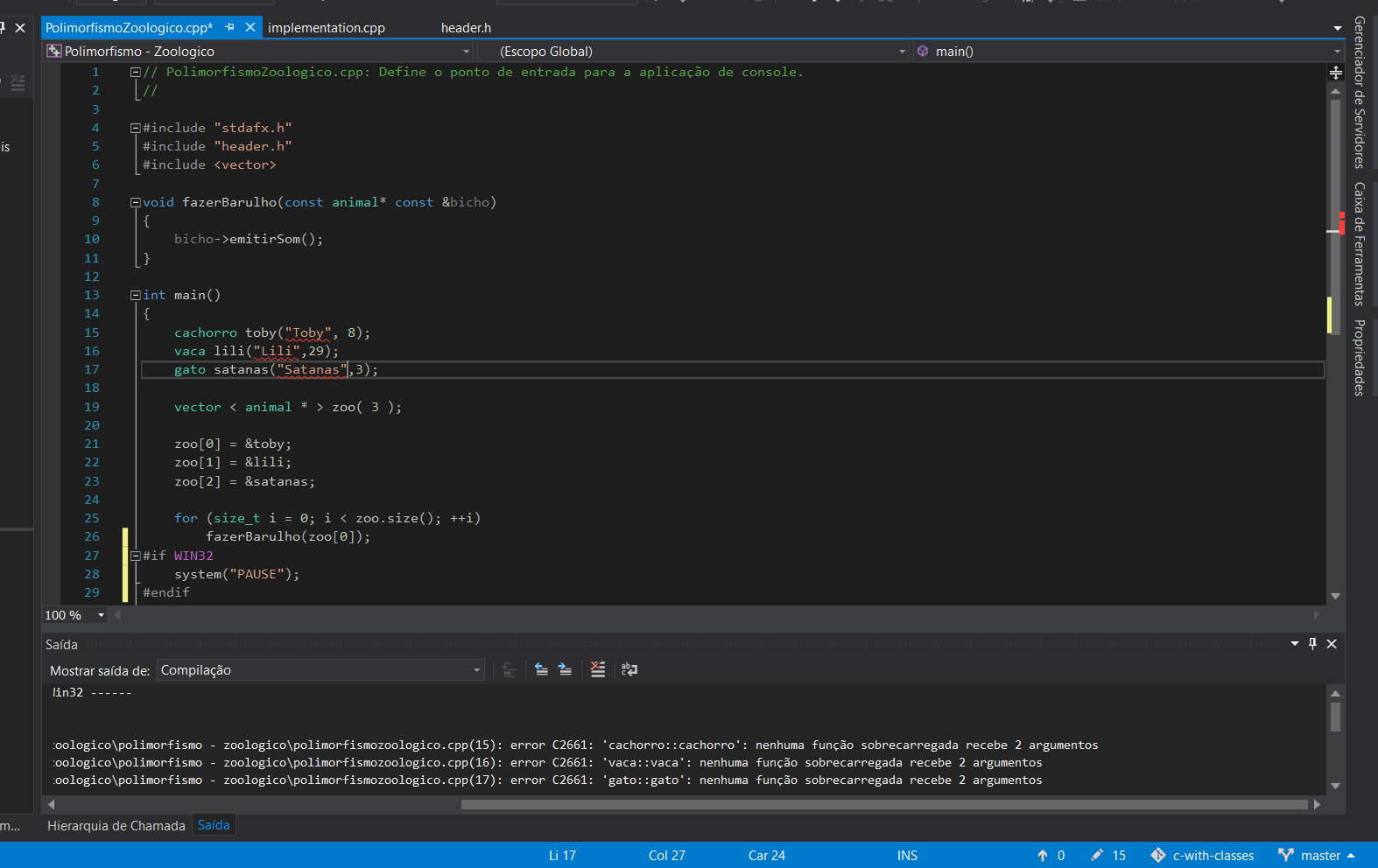
Task: Click the editor scroll down arrow
Action: pos(1335,596)
